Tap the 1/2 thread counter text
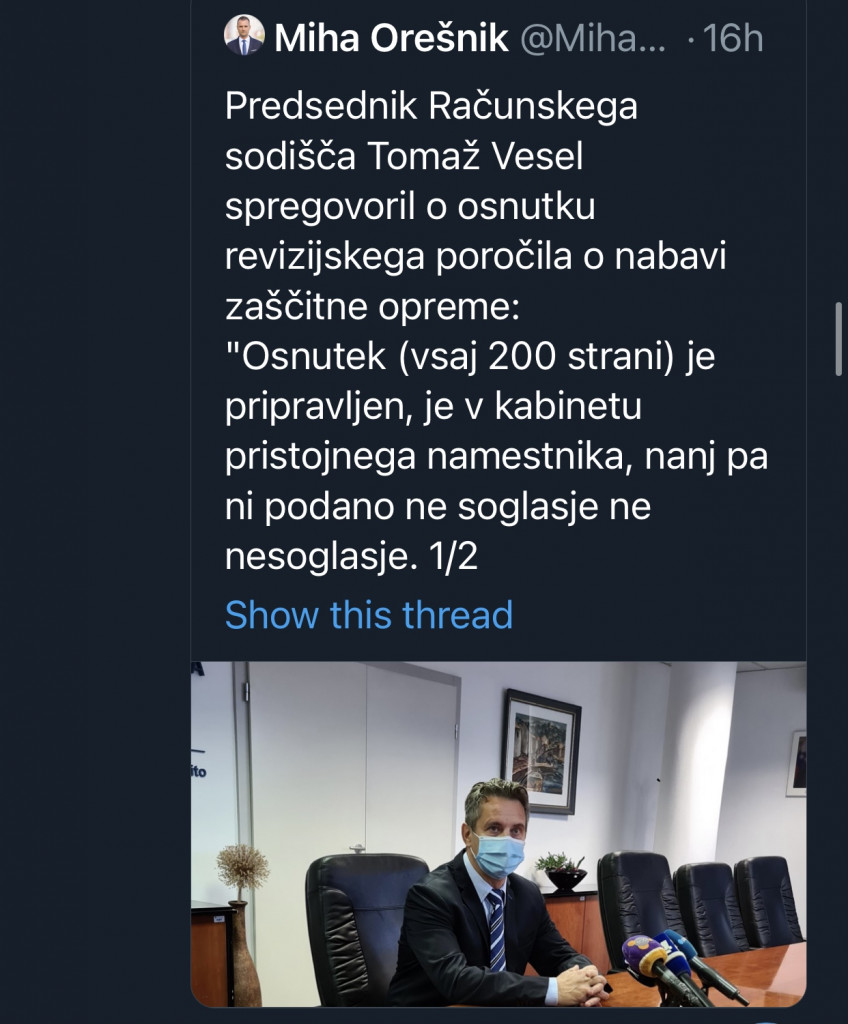Screen dimensions: 848x1024 452,557
